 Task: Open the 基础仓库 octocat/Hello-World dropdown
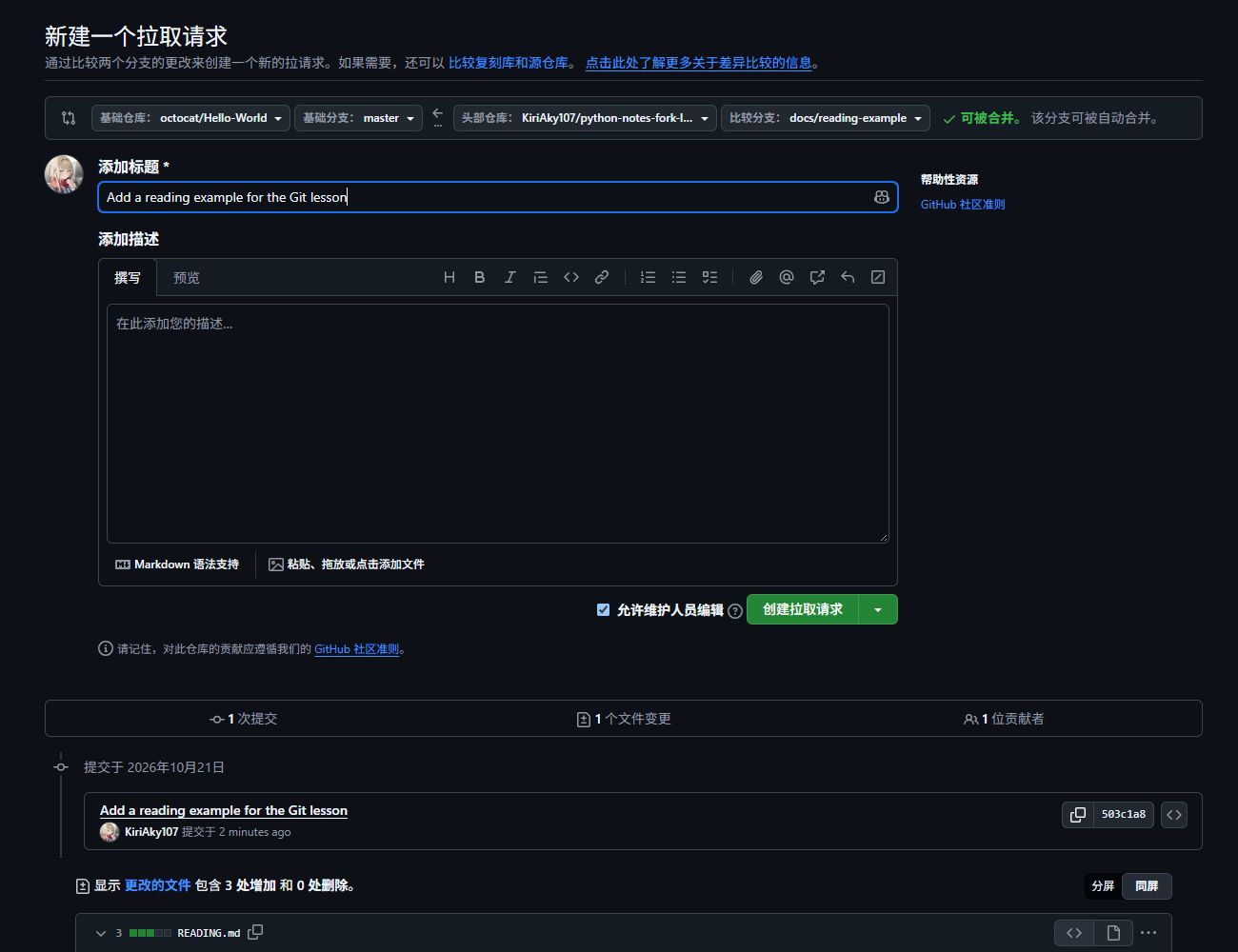tap(190, 118)
